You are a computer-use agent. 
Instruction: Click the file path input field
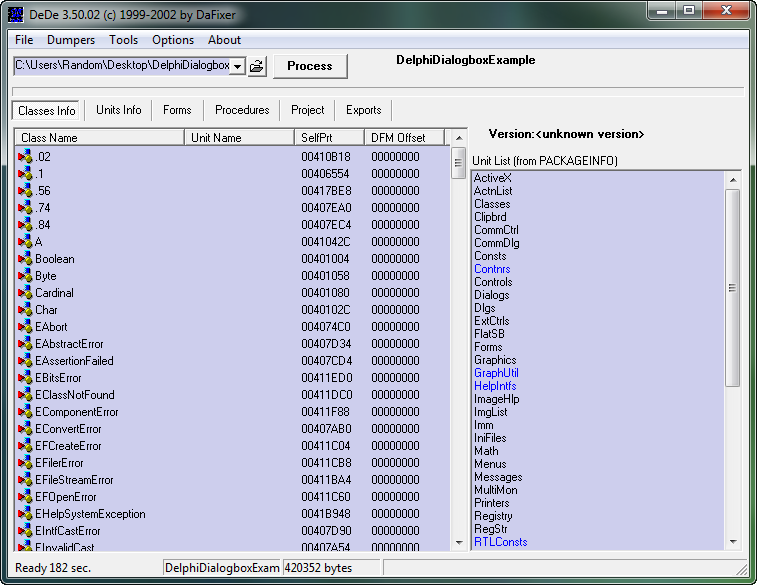point(122,66)
